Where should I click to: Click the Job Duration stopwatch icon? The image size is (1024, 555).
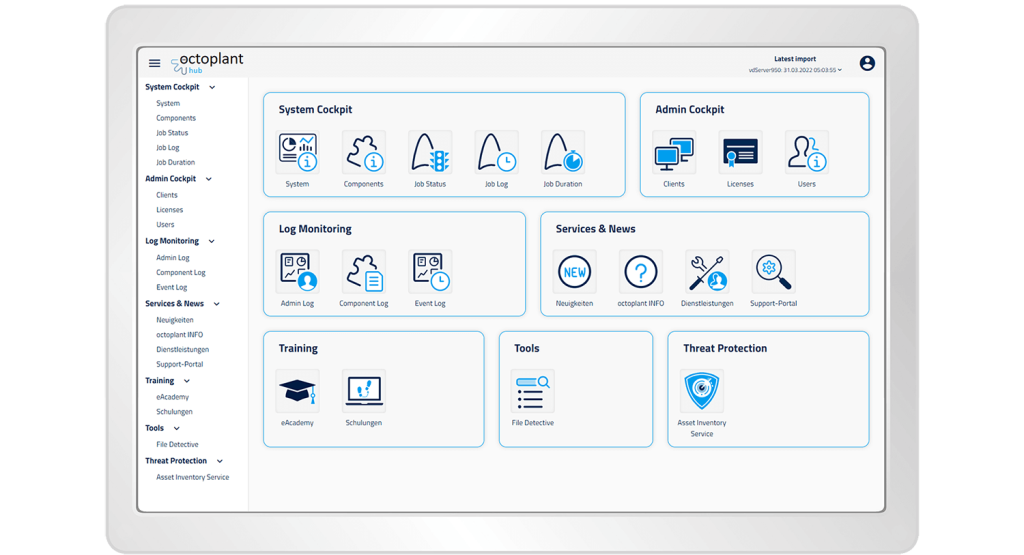coord(563,153)
